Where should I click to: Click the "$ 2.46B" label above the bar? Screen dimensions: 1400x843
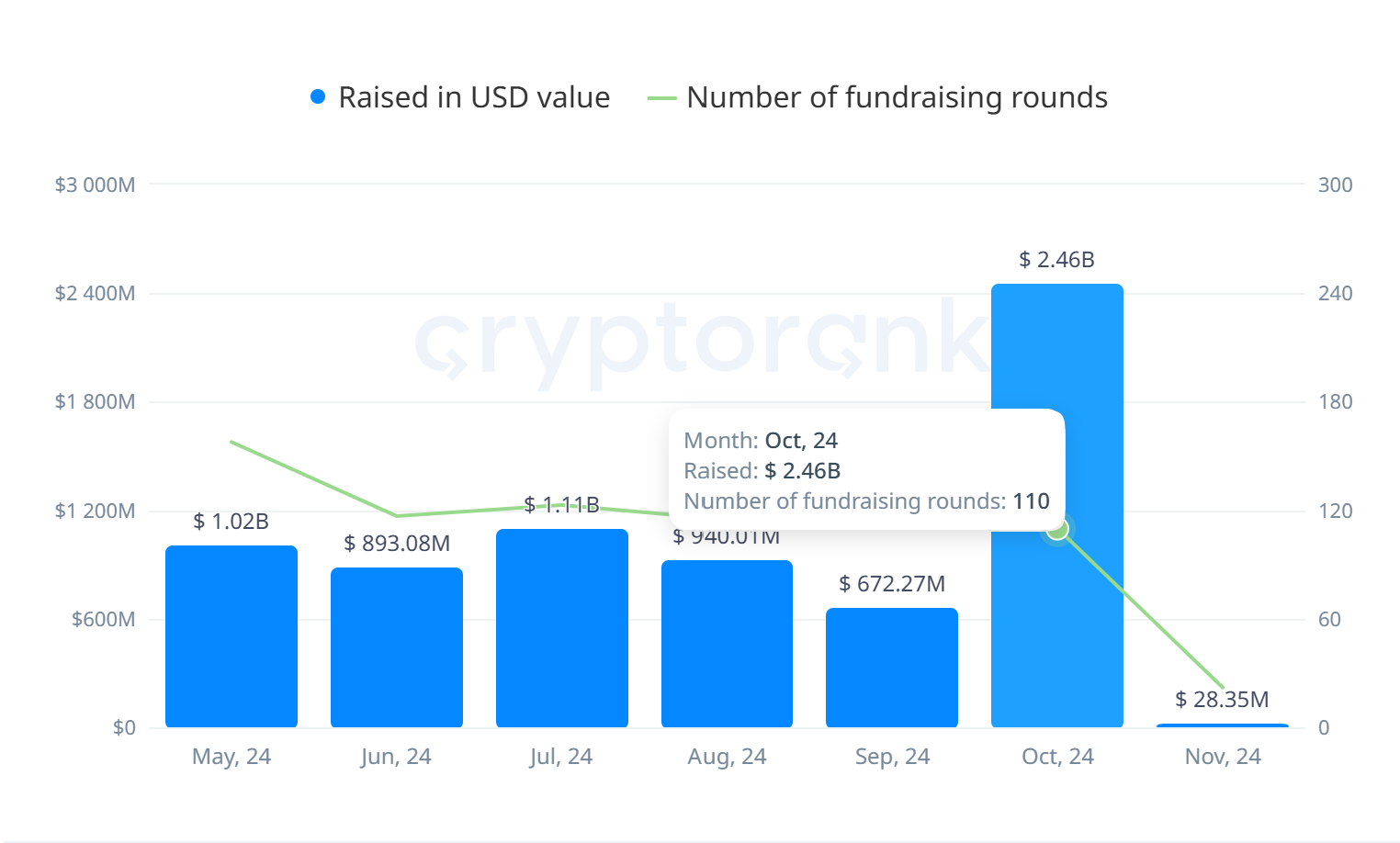coord(1056,260)
